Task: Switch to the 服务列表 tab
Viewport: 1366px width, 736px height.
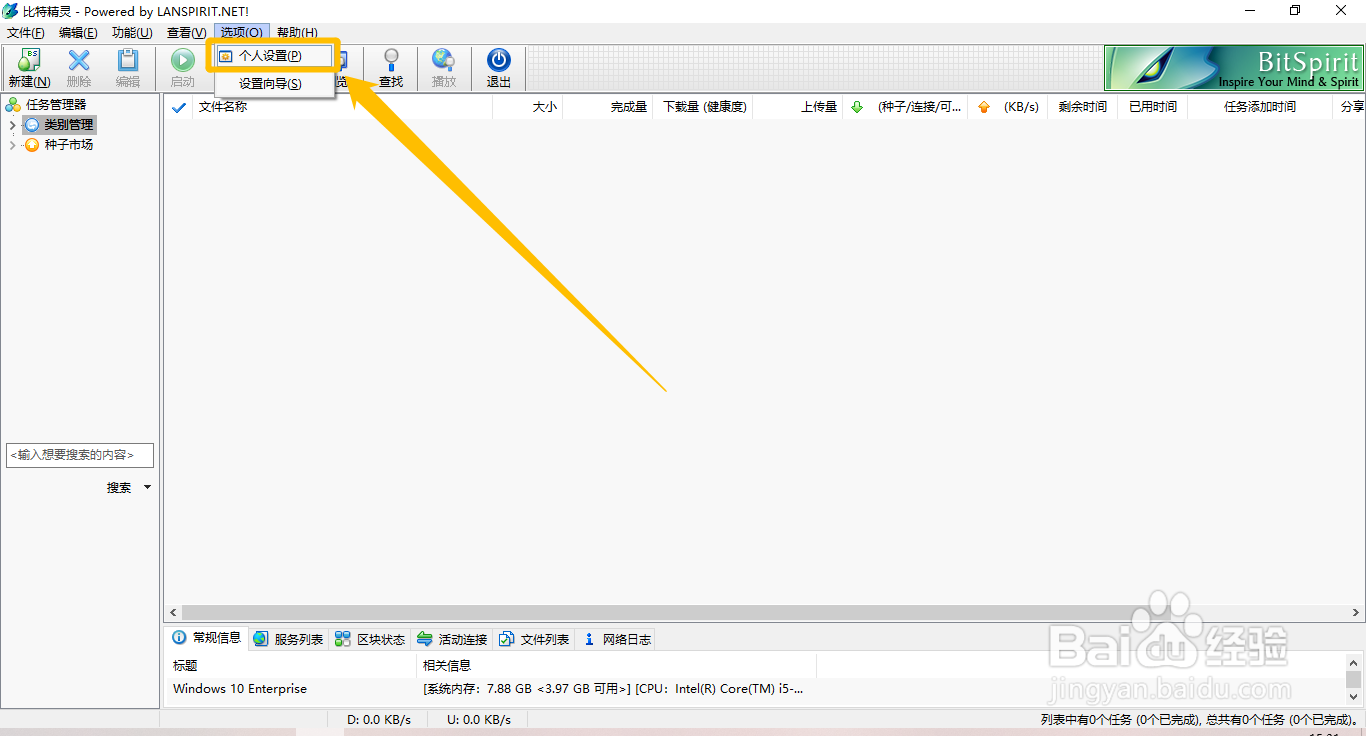Action: pos(288,639)
